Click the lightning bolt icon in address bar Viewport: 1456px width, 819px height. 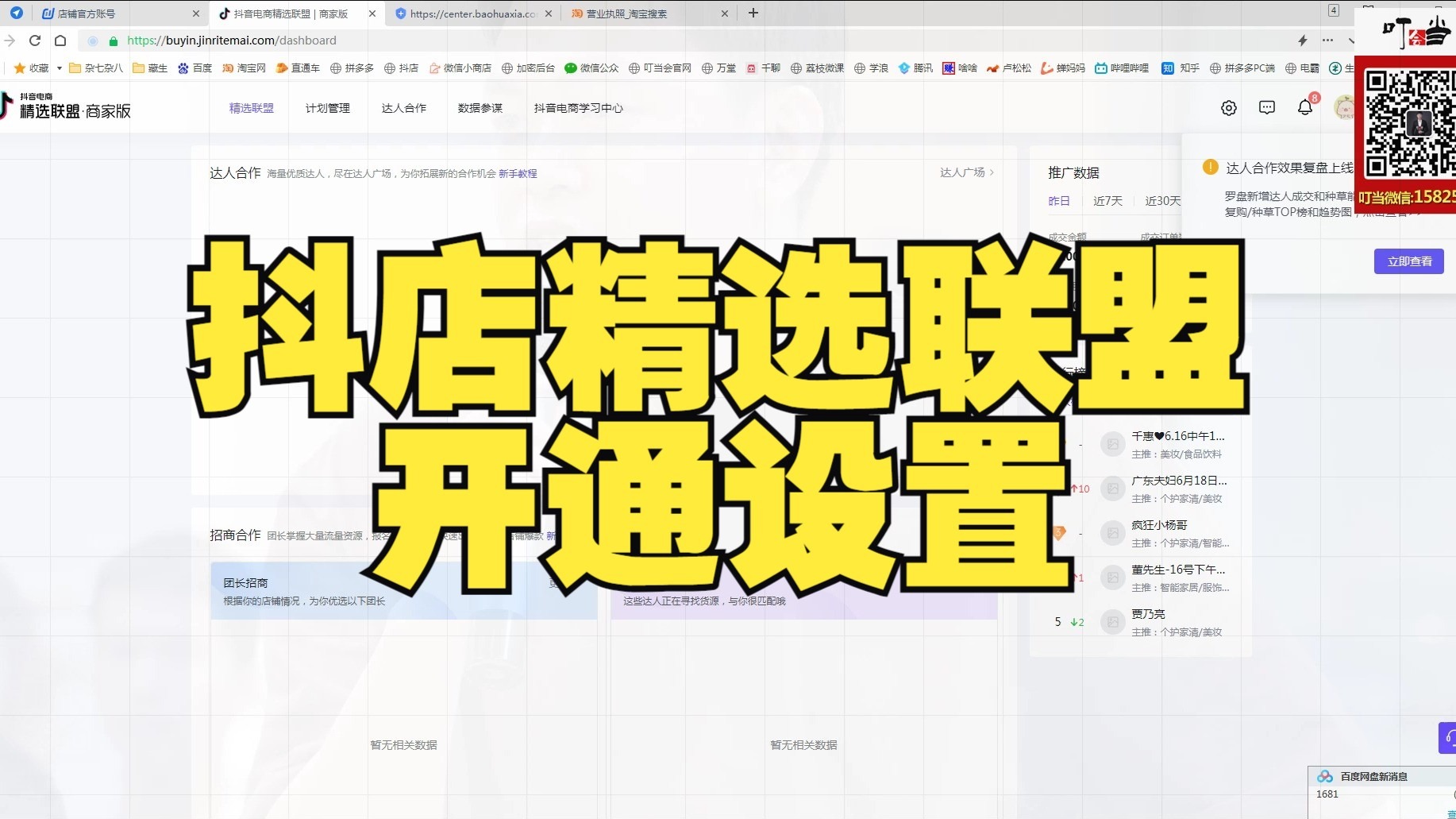click(1303, 41)
